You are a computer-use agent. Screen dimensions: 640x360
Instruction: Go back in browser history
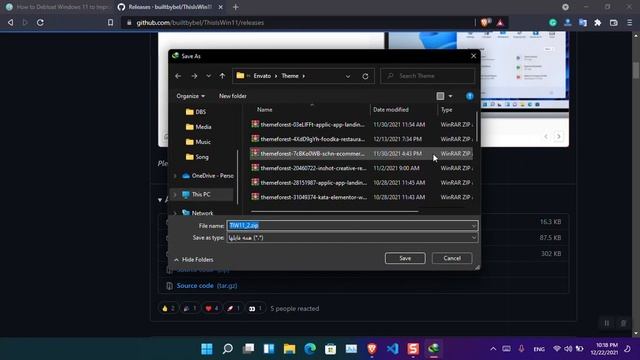pyautogui.click(x=11, y=22)
